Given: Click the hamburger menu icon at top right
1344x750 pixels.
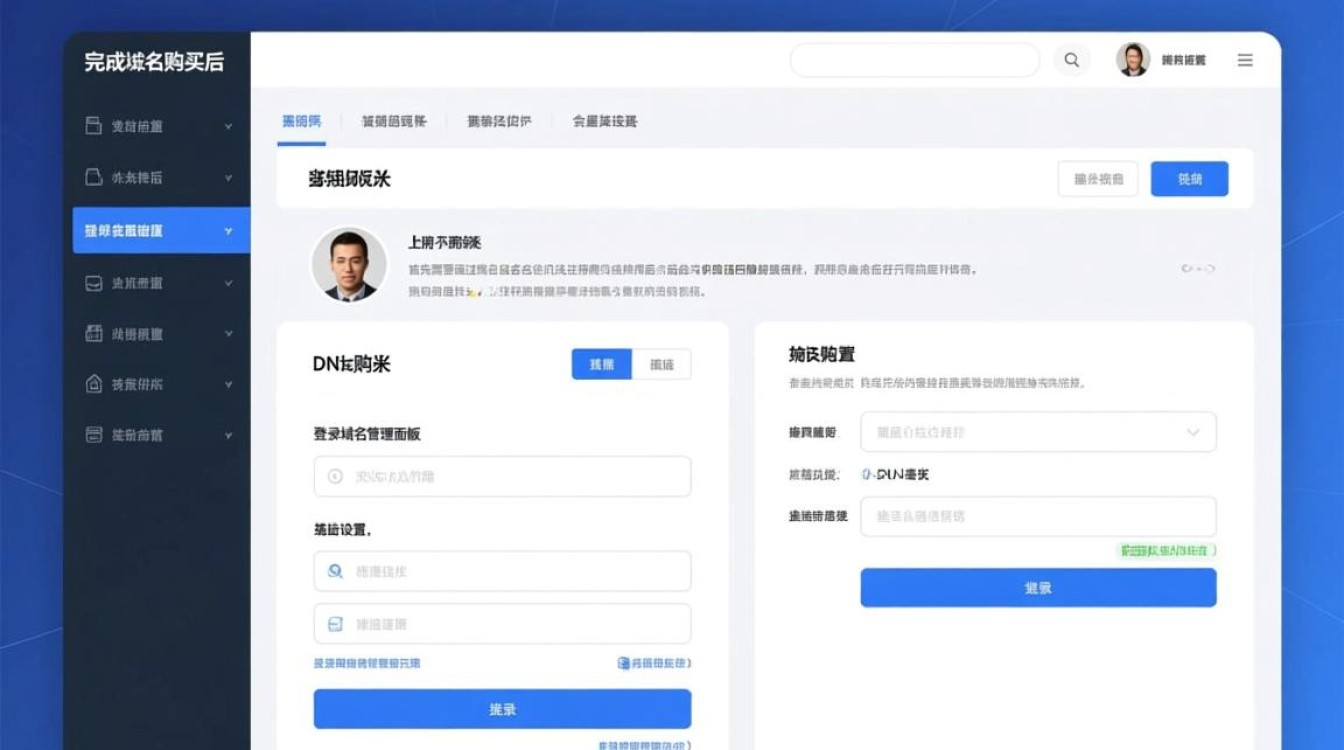Looking at the screenshot, I should click(x=1245, y=60).
